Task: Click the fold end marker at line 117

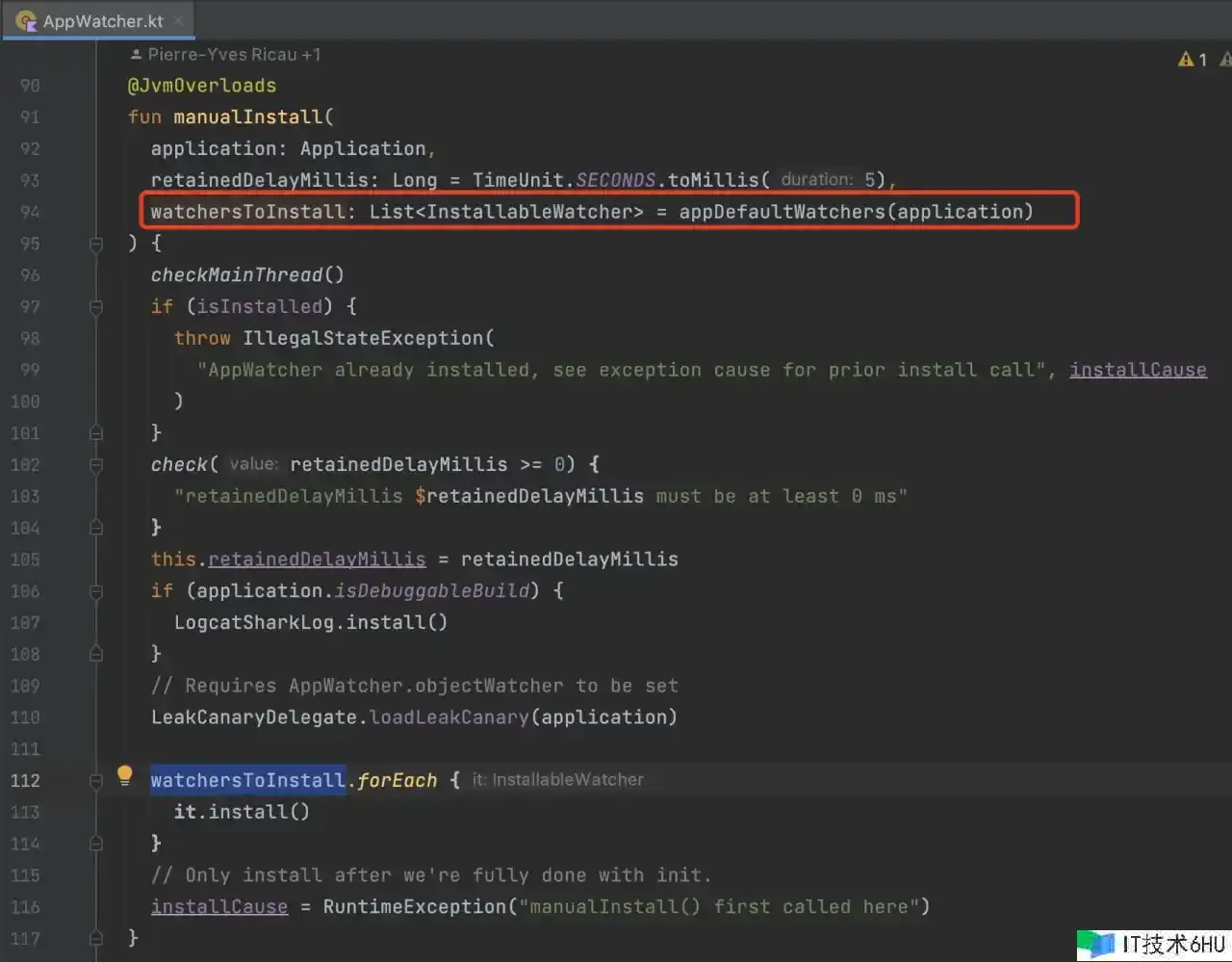Action: [96, 938]
